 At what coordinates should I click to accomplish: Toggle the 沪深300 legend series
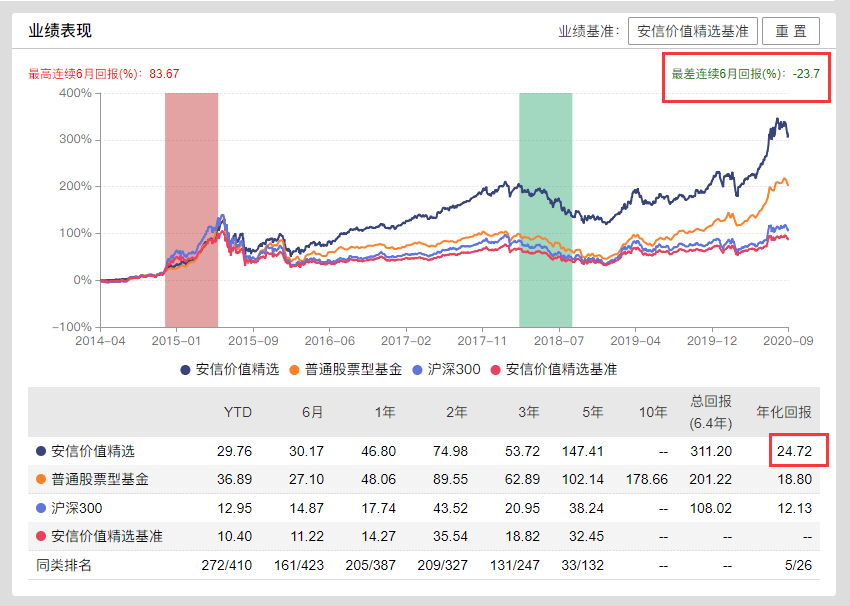point(447,370)
